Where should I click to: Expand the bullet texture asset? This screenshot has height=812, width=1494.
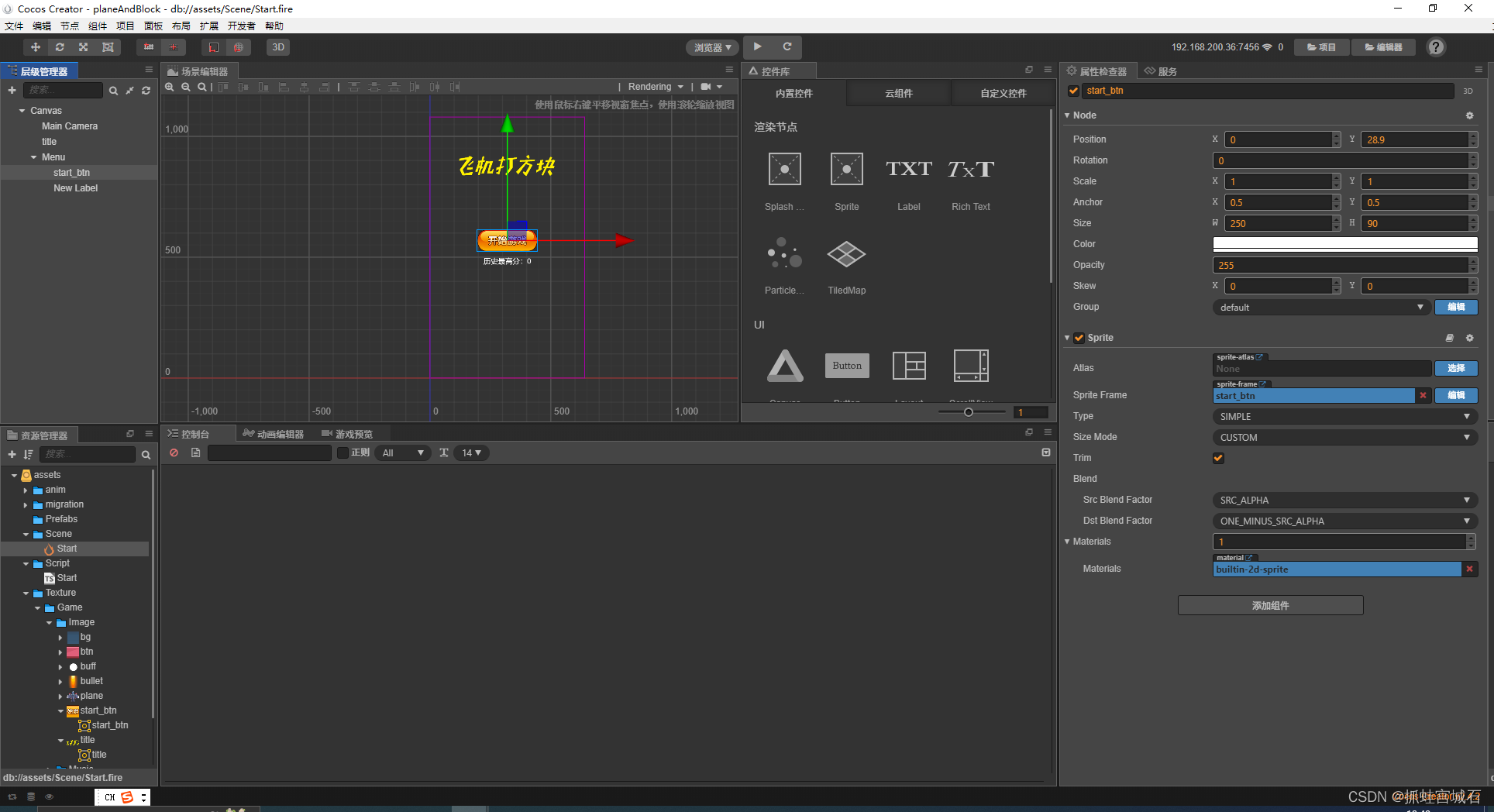pyautogui.click(x=60, y=682)
